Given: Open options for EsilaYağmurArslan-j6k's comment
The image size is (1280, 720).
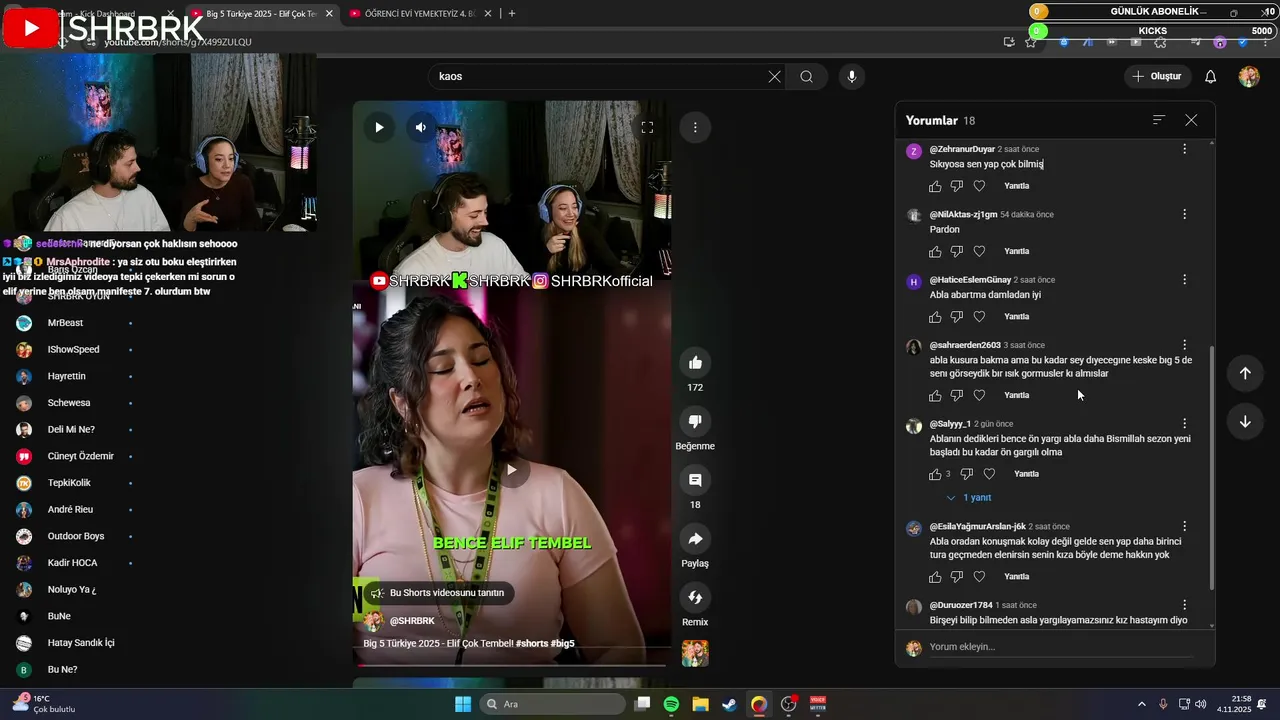Looking at the screenshot, I should tap(1184, 526).
